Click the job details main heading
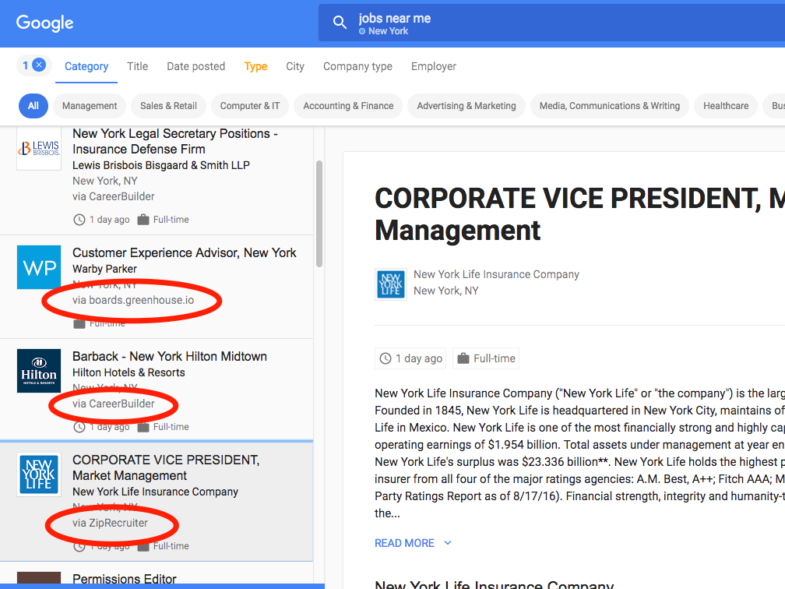The height and width of the screenshot is (589, 785). pos(579,214)
